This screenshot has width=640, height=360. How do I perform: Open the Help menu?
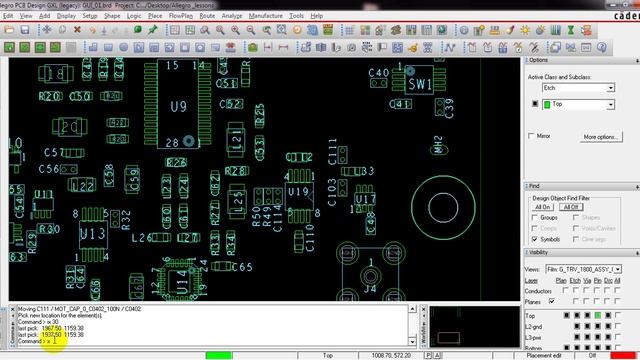pos(316,16)
